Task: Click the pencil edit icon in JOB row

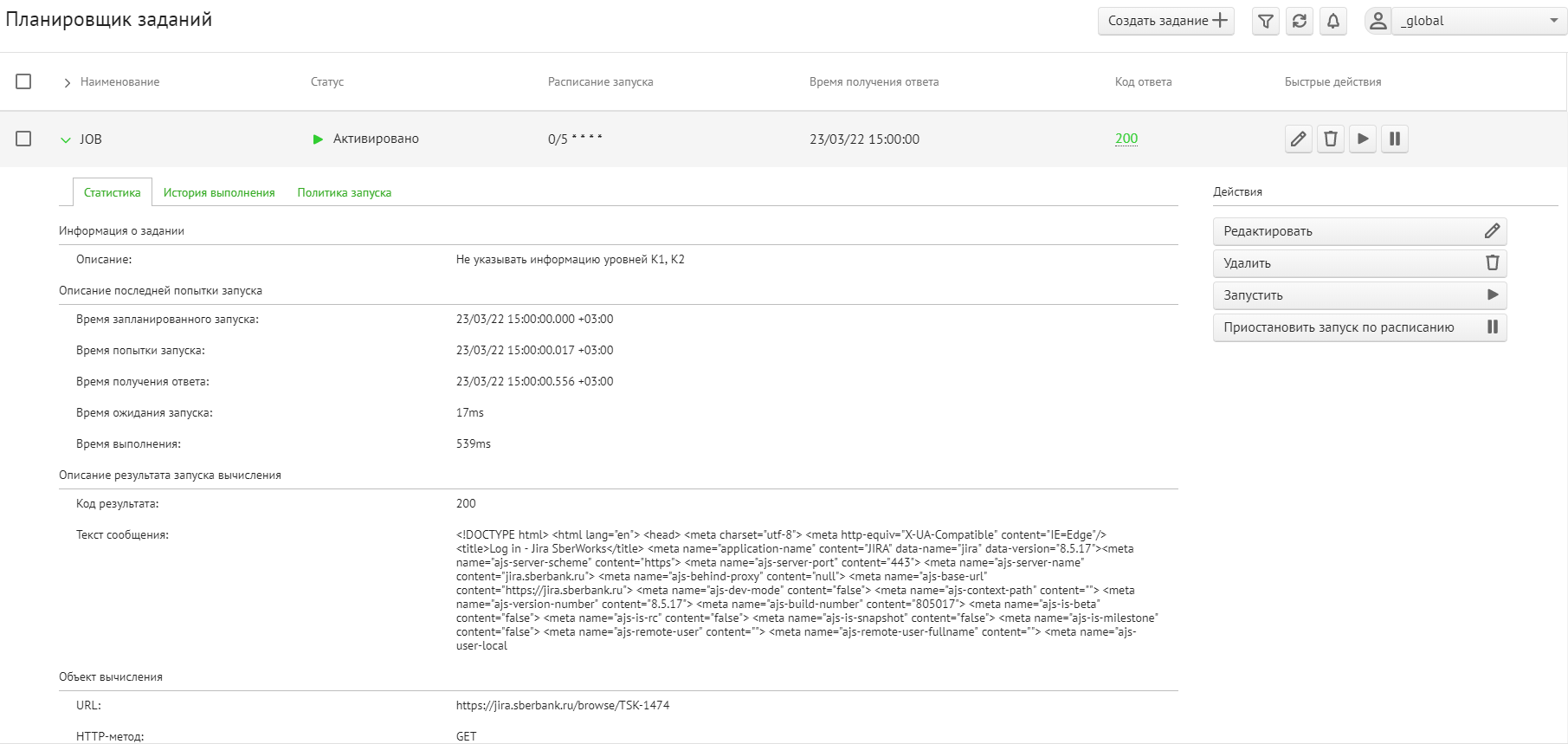Action: click(x=1298, y=139)
